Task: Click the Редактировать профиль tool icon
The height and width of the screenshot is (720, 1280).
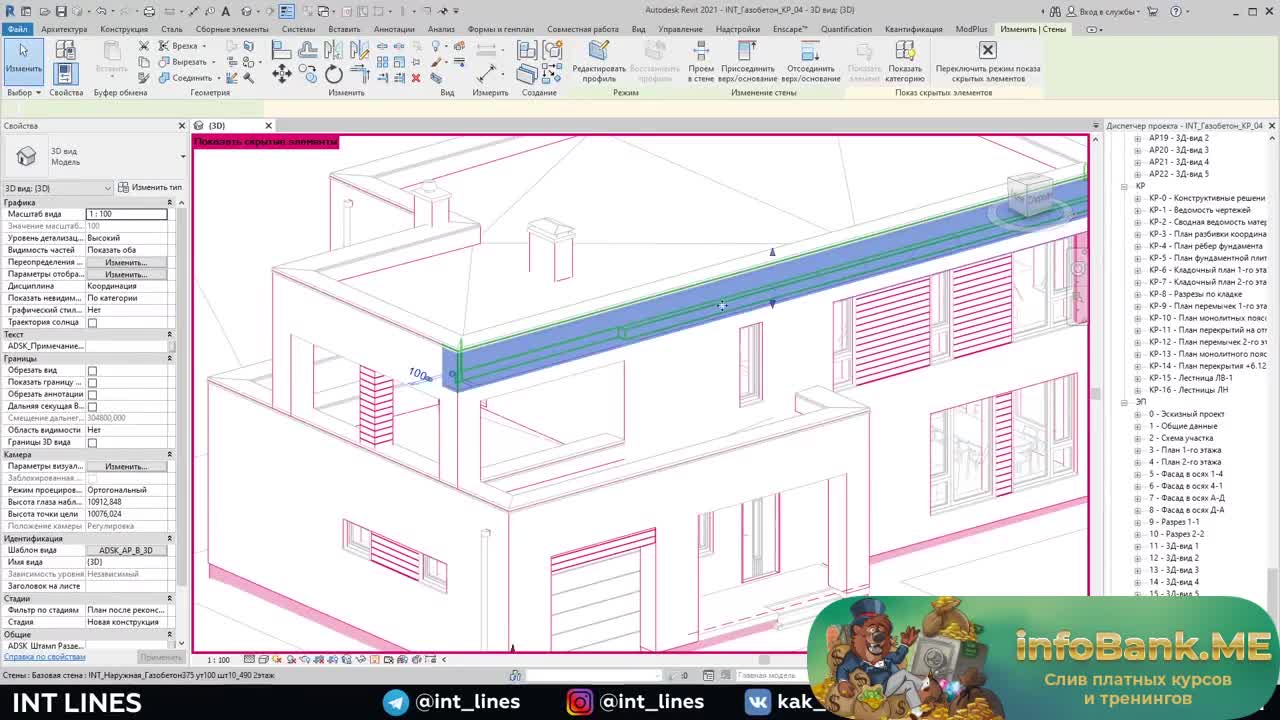Action: 599,52
